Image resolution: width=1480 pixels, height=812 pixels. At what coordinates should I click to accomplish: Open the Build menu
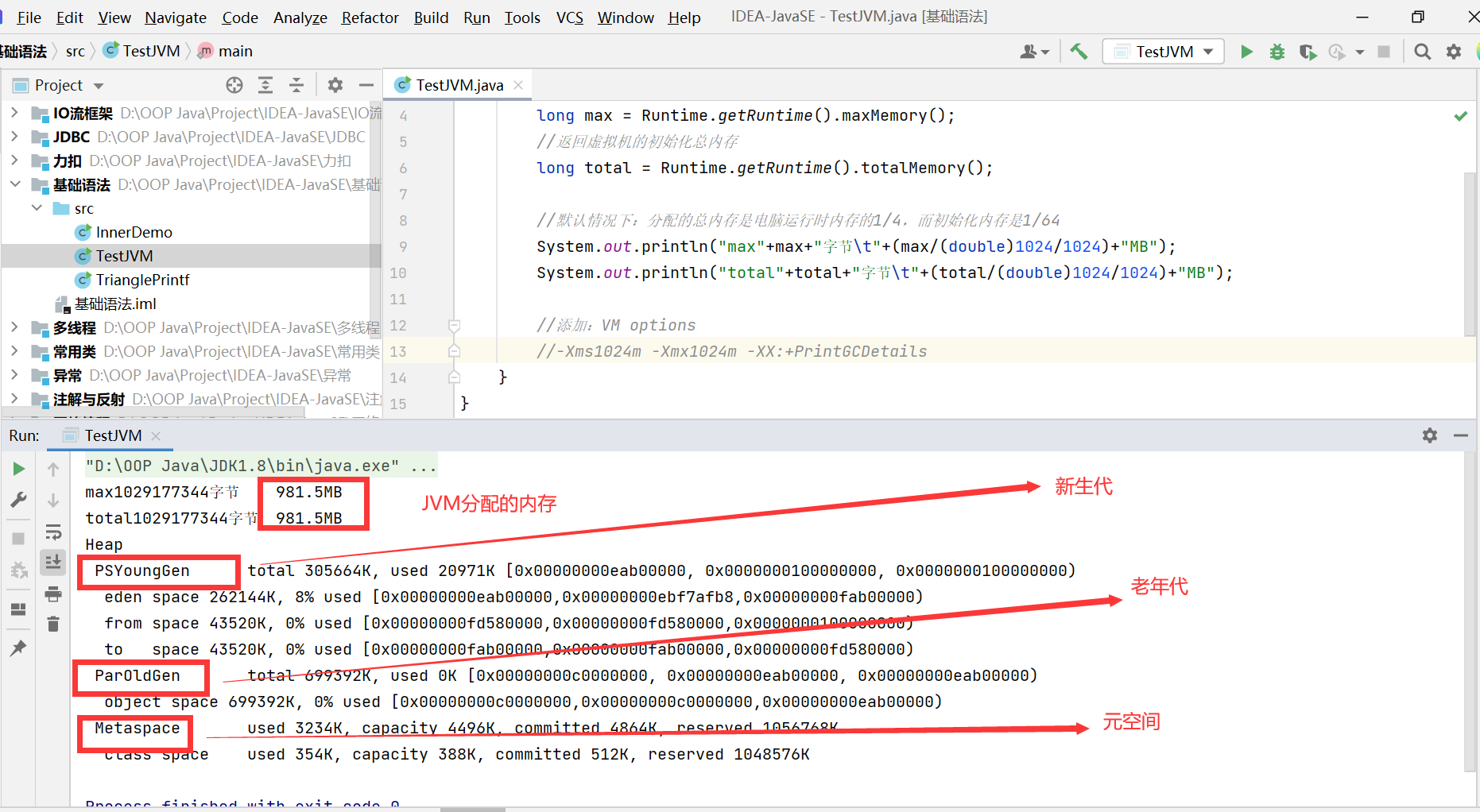431,17
